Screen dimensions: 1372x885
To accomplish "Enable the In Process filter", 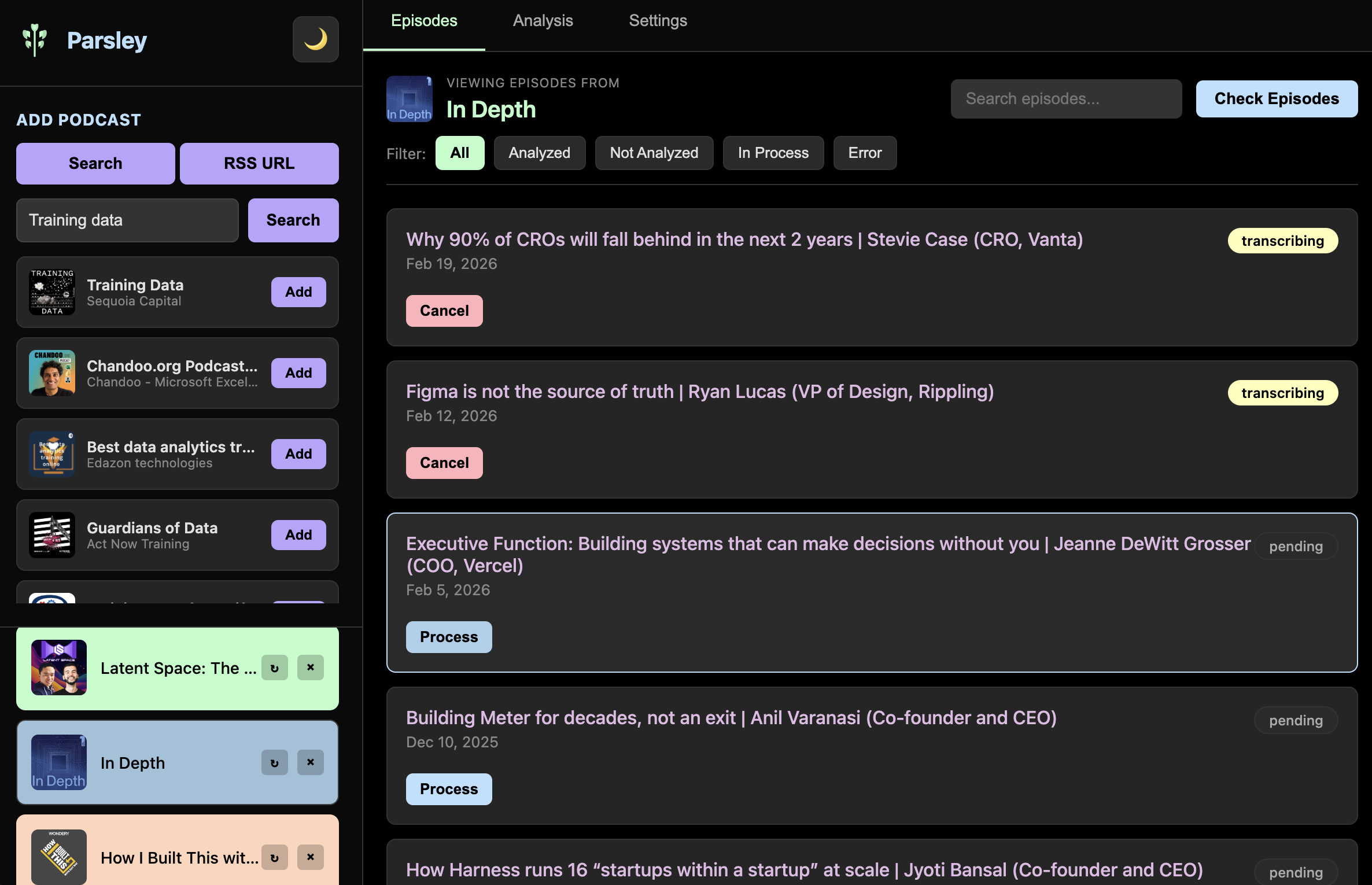I will point(773,153).
